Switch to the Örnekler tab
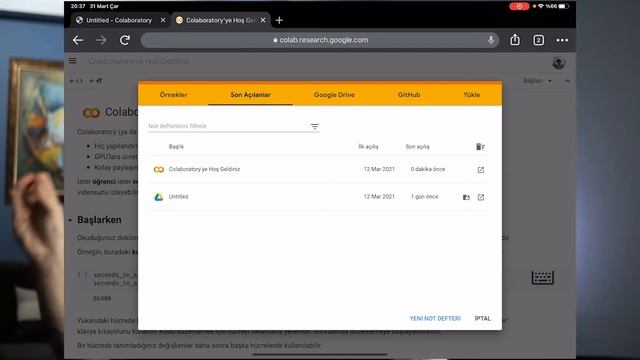640x360 pixels. [173, 95]
